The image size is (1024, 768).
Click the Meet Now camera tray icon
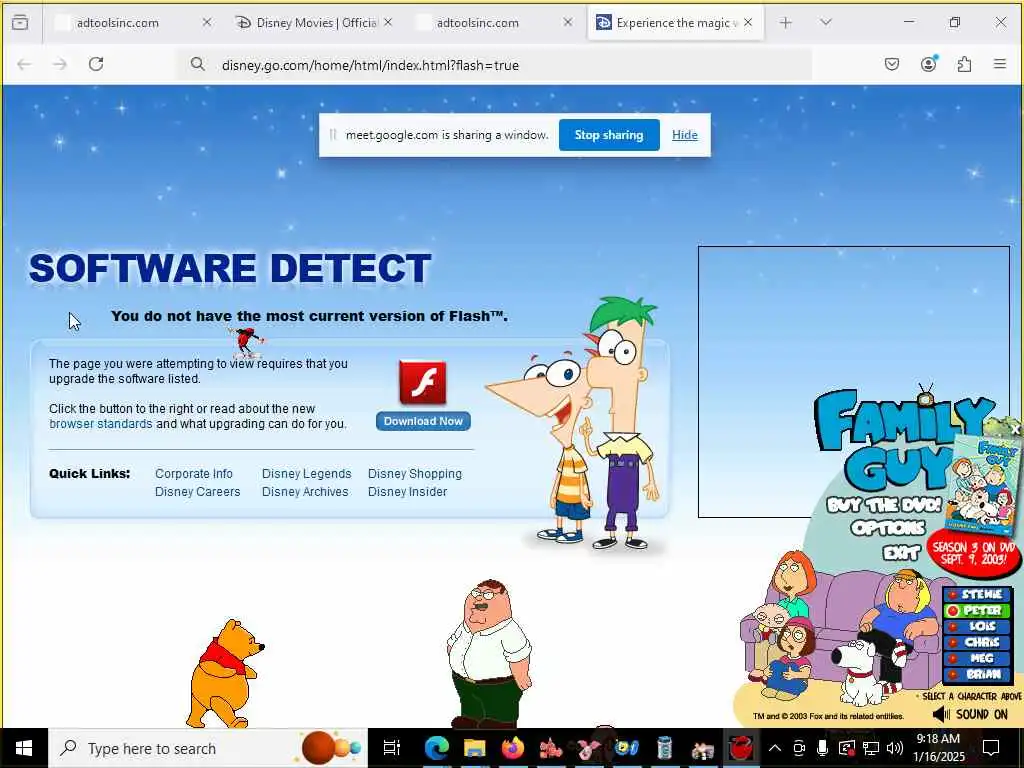tap(798, 748)
